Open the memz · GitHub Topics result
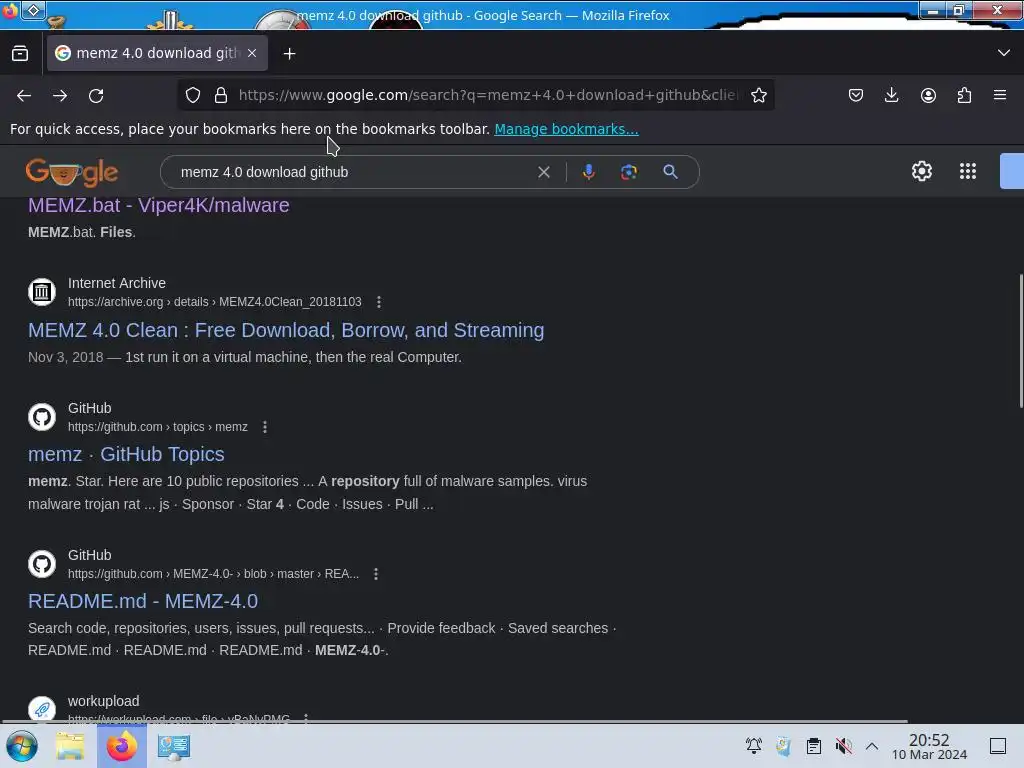Screen dimensions: 1024x768 [126, 454]
